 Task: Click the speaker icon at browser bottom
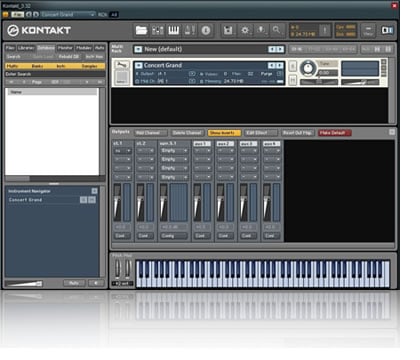click(x=96, y=283)
